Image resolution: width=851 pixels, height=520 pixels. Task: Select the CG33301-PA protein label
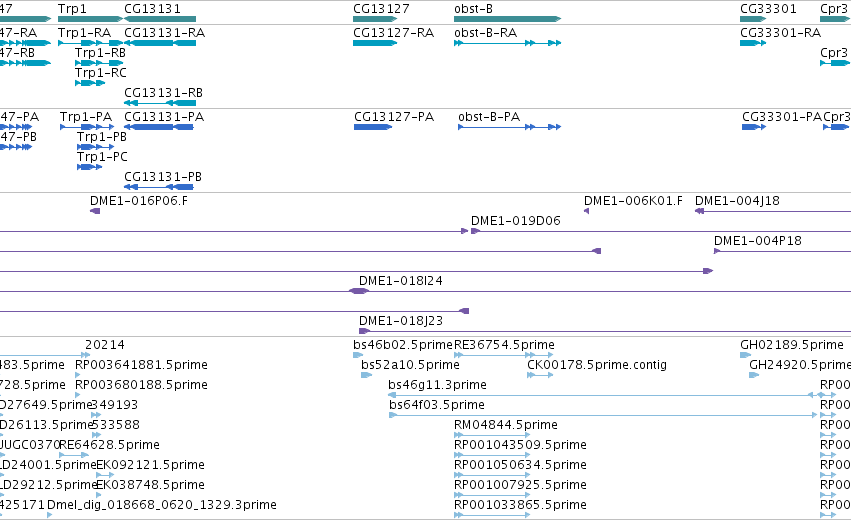pos(782,117)
